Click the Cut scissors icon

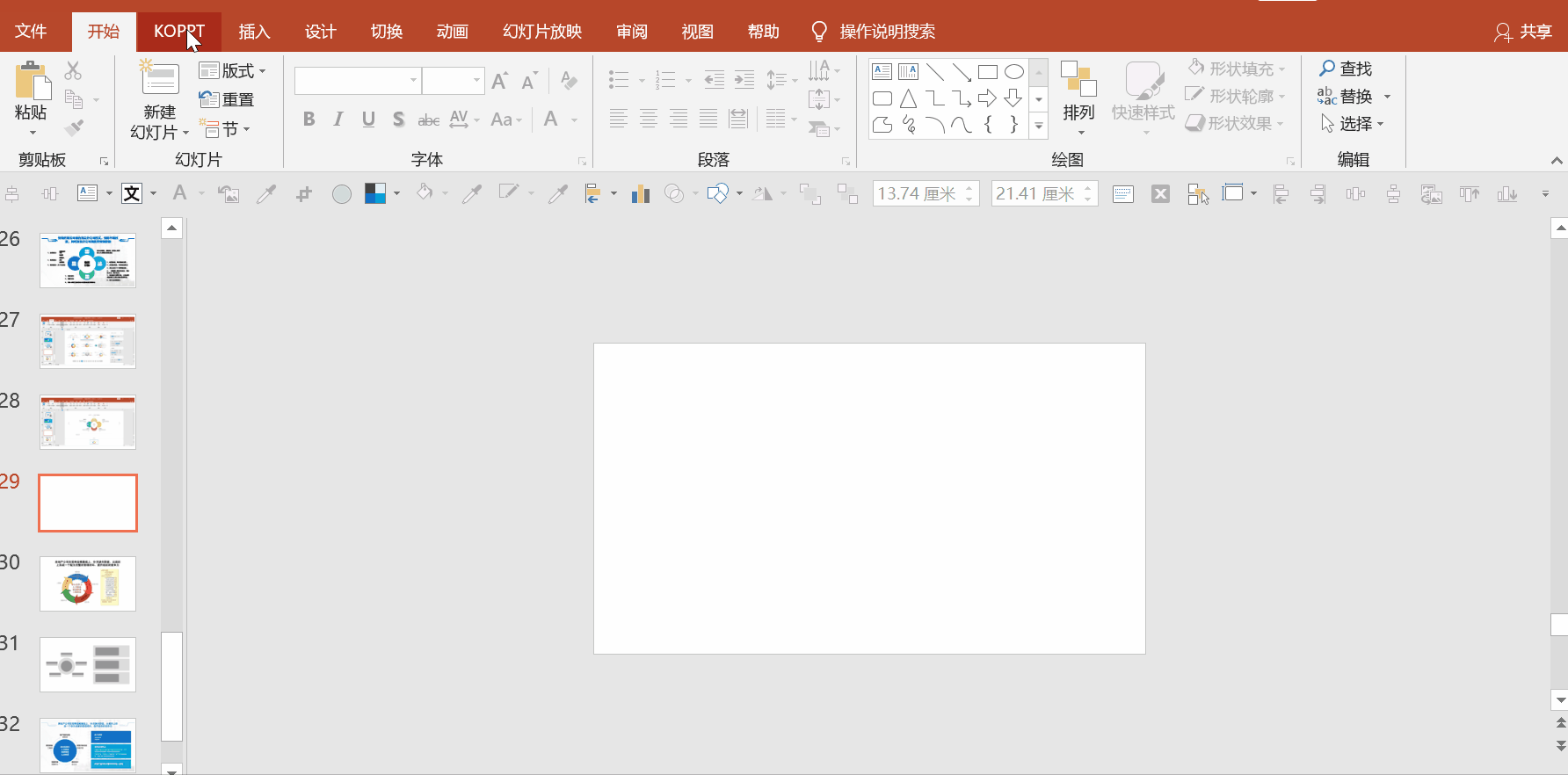tap(73, 70)
